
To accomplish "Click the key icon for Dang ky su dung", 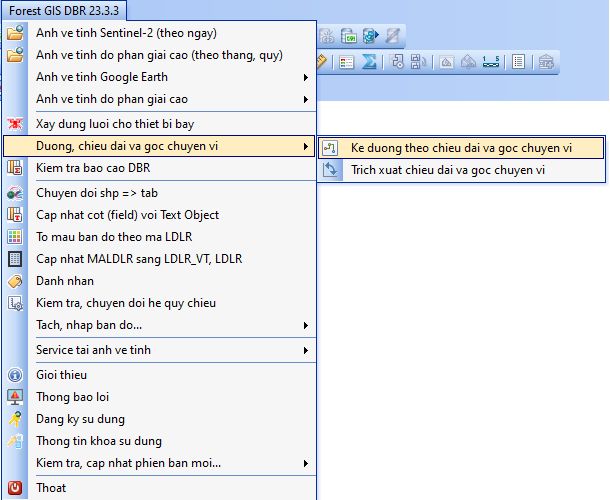I will [x=15, y=419].
